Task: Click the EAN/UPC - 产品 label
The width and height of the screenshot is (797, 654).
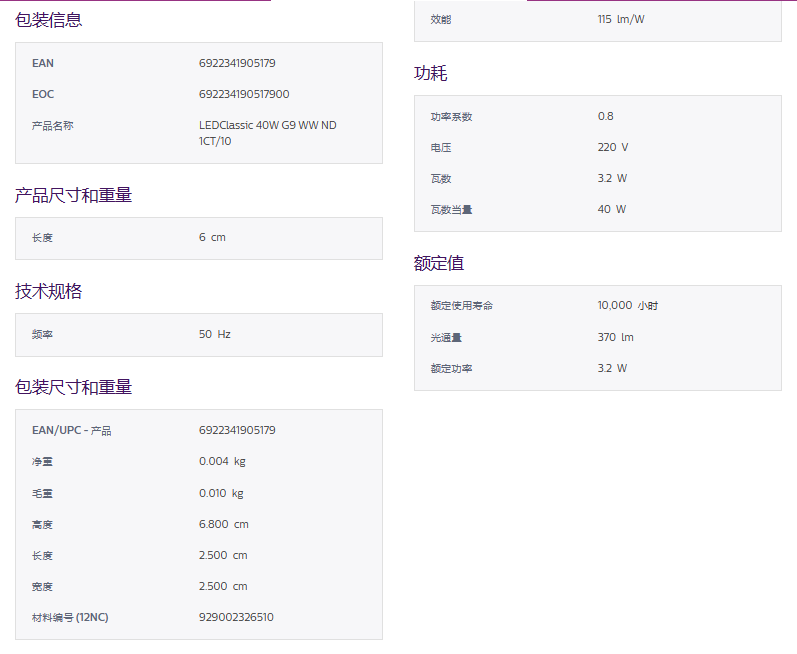Action: [x=71, y=430]
